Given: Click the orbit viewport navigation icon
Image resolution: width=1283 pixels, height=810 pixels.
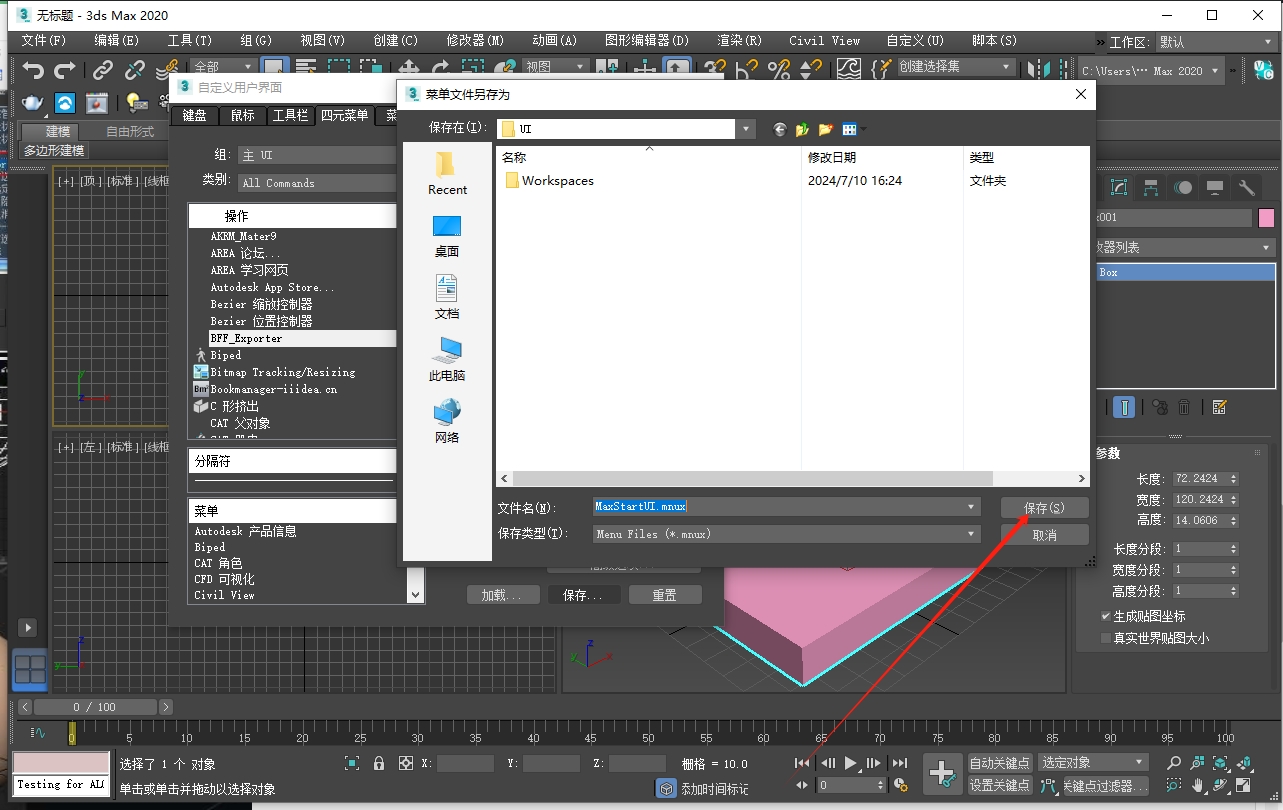Looking at the screenshot, I should pyautogui.click(x=1221, y=786).
